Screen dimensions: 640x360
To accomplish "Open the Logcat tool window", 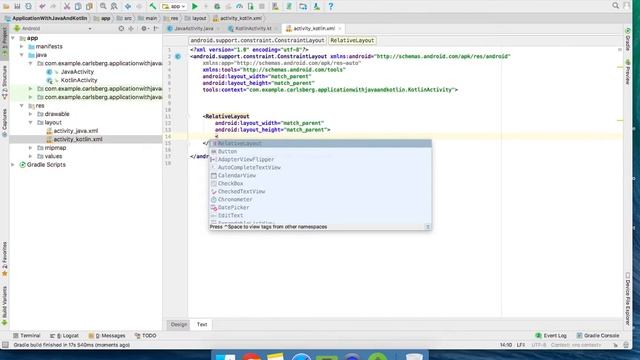I will pyautogui.click(x=64, y=336).
